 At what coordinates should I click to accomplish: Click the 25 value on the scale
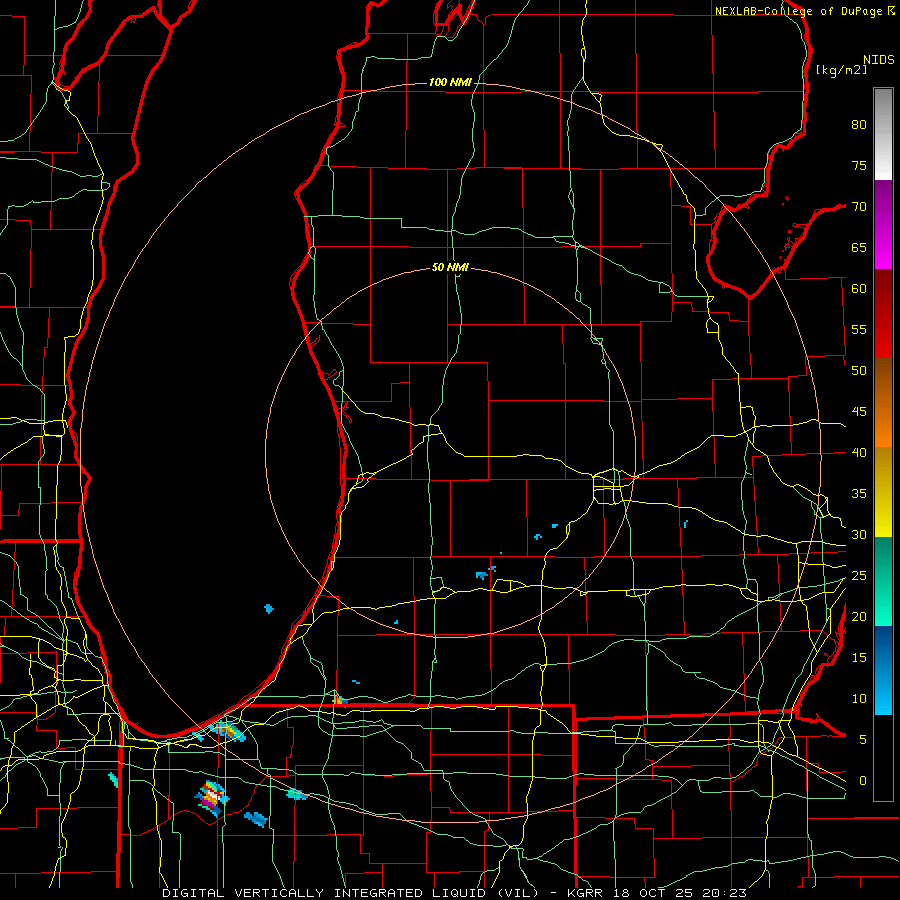[859, 576]
